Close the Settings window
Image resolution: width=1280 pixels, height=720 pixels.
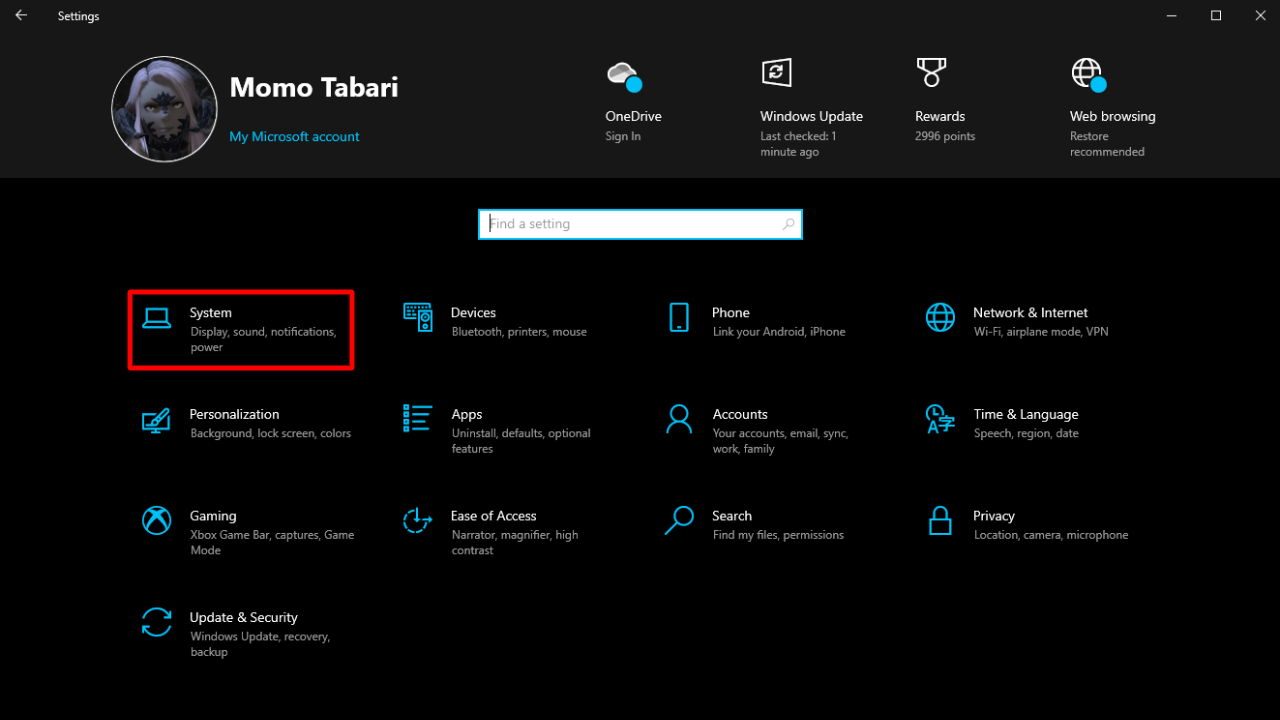(x=1261, y=16)
